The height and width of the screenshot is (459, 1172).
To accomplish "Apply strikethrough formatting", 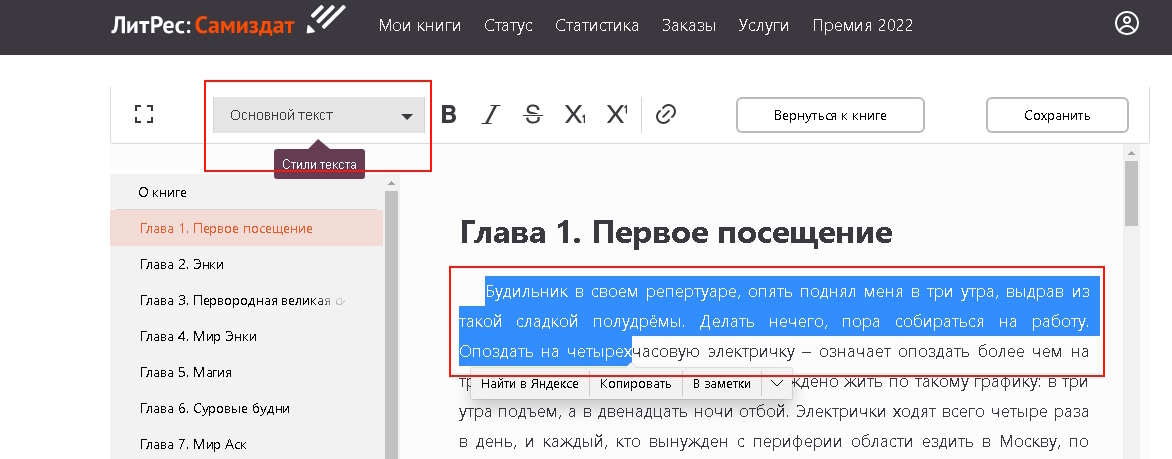I will click(533, 114).
